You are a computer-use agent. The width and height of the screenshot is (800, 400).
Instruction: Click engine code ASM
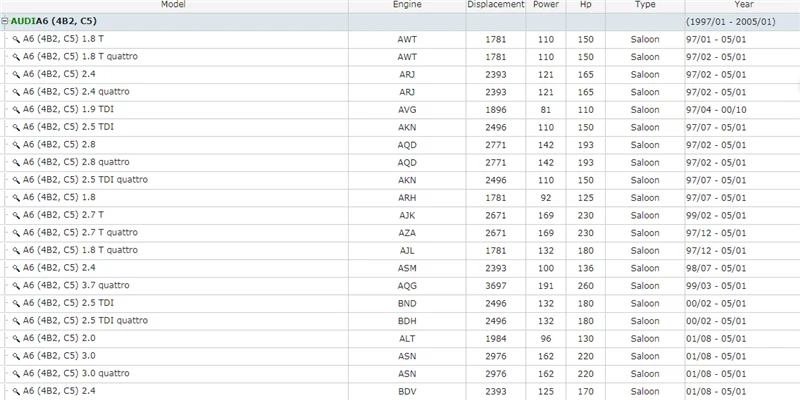(407, 268)
